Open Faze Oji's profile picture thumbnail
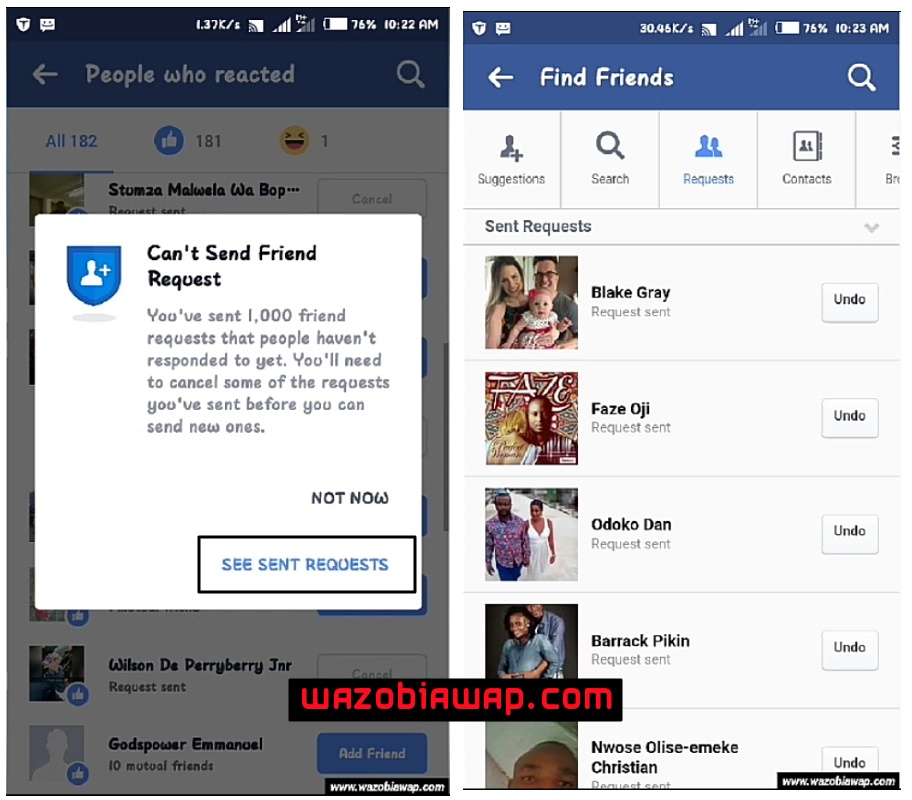 pos(532,418)
